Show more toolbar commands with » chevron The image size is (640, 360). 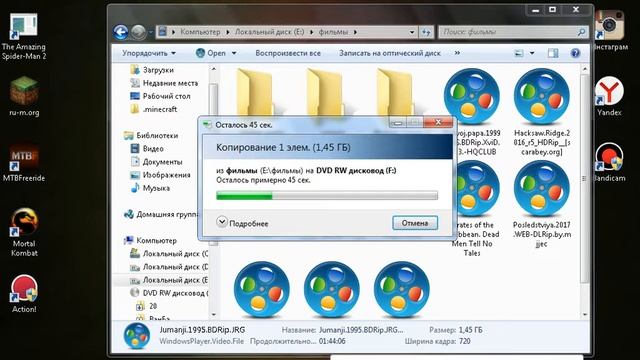tap(457, 53)
